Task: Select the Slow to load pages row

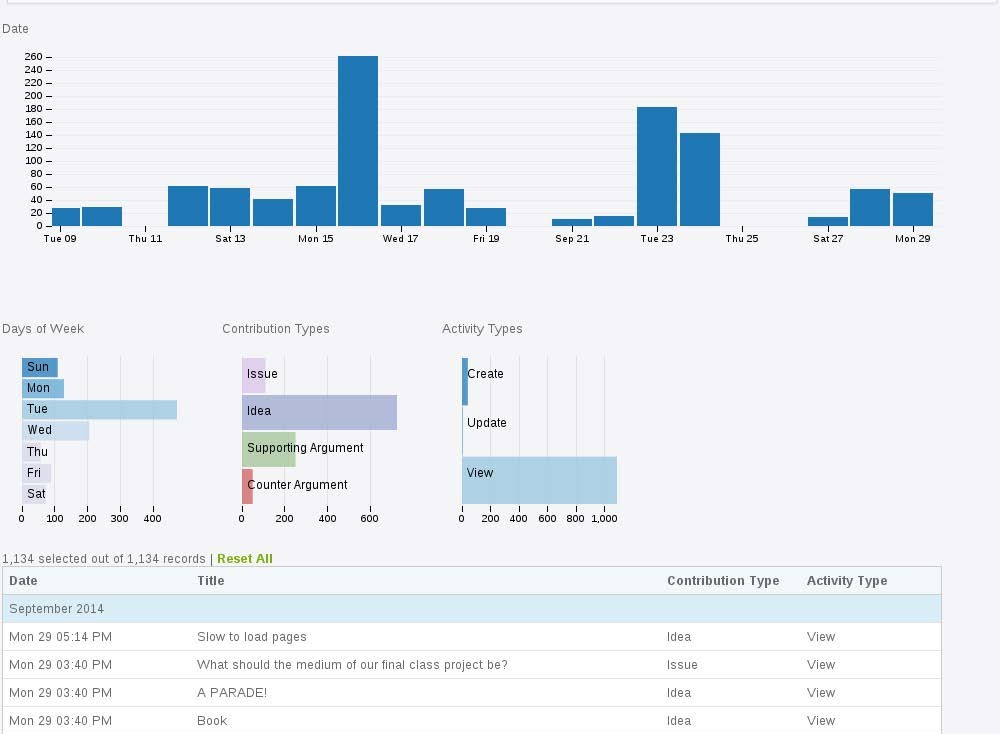Action: (x=400, y=636)
